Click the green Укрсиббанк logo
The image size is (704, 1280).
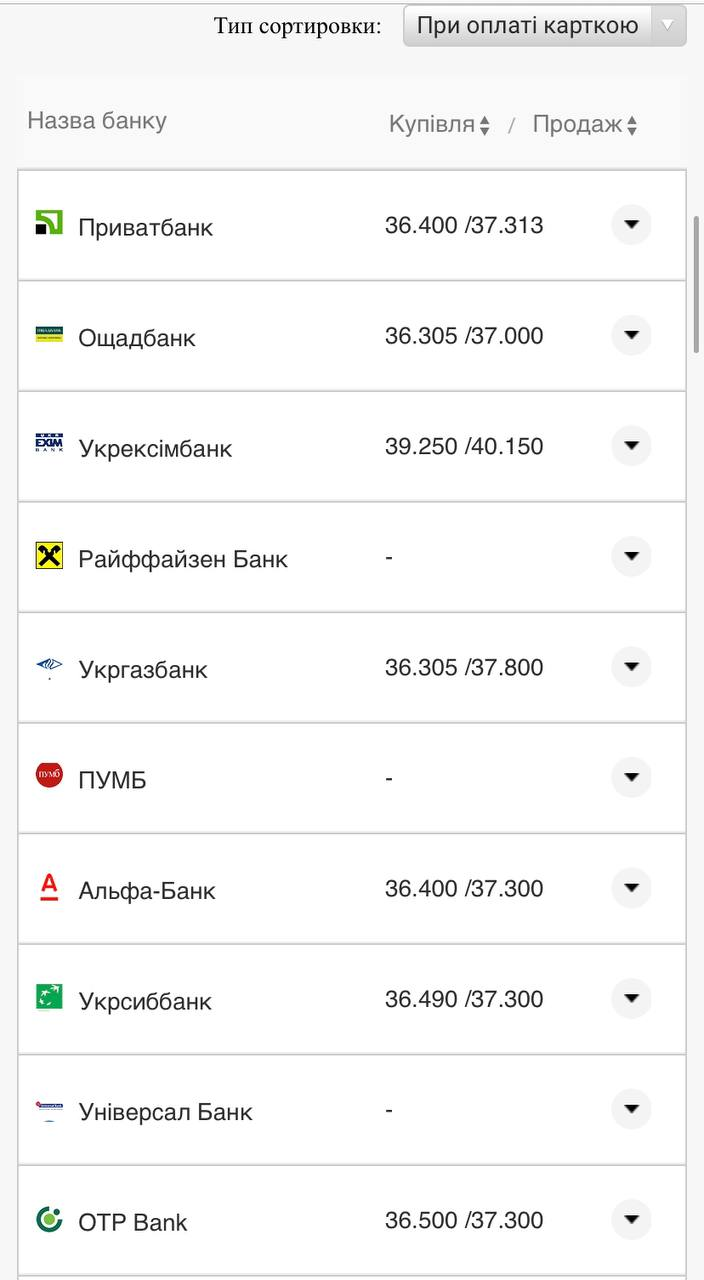(x=48, y=997)
